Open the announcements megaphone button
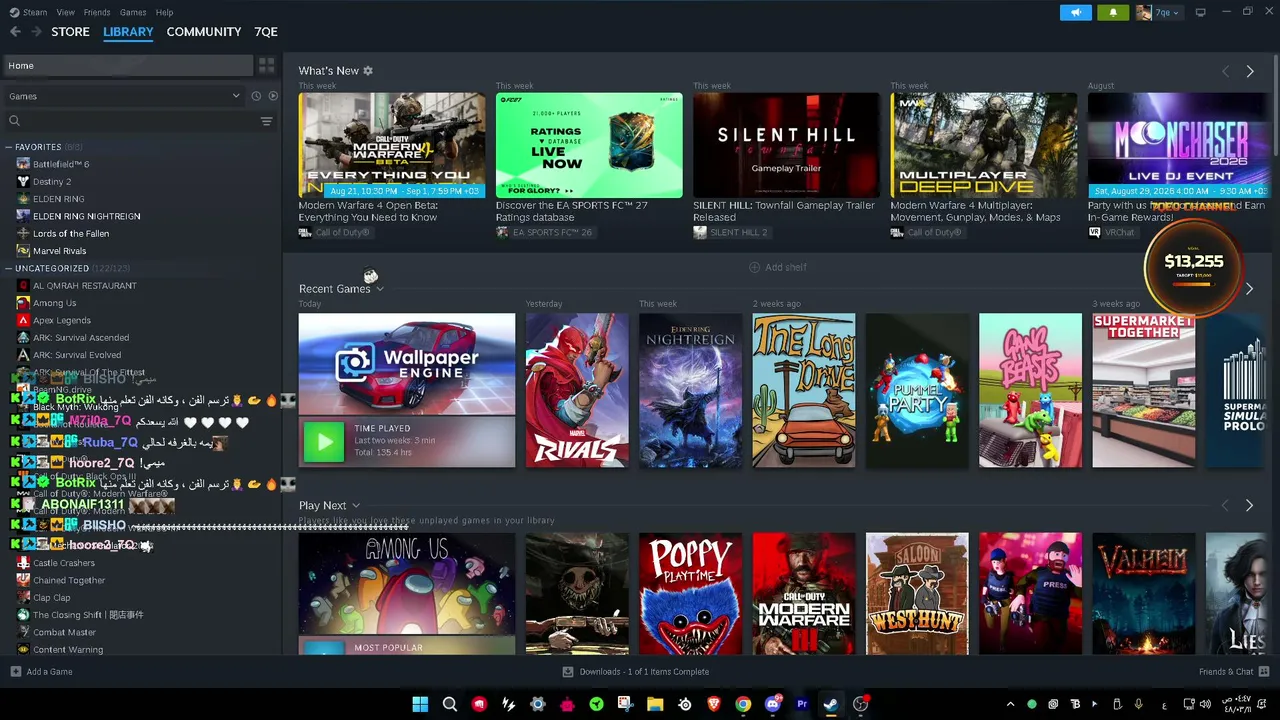This screenshot has width=1280, height=720. click(1076, 12)
